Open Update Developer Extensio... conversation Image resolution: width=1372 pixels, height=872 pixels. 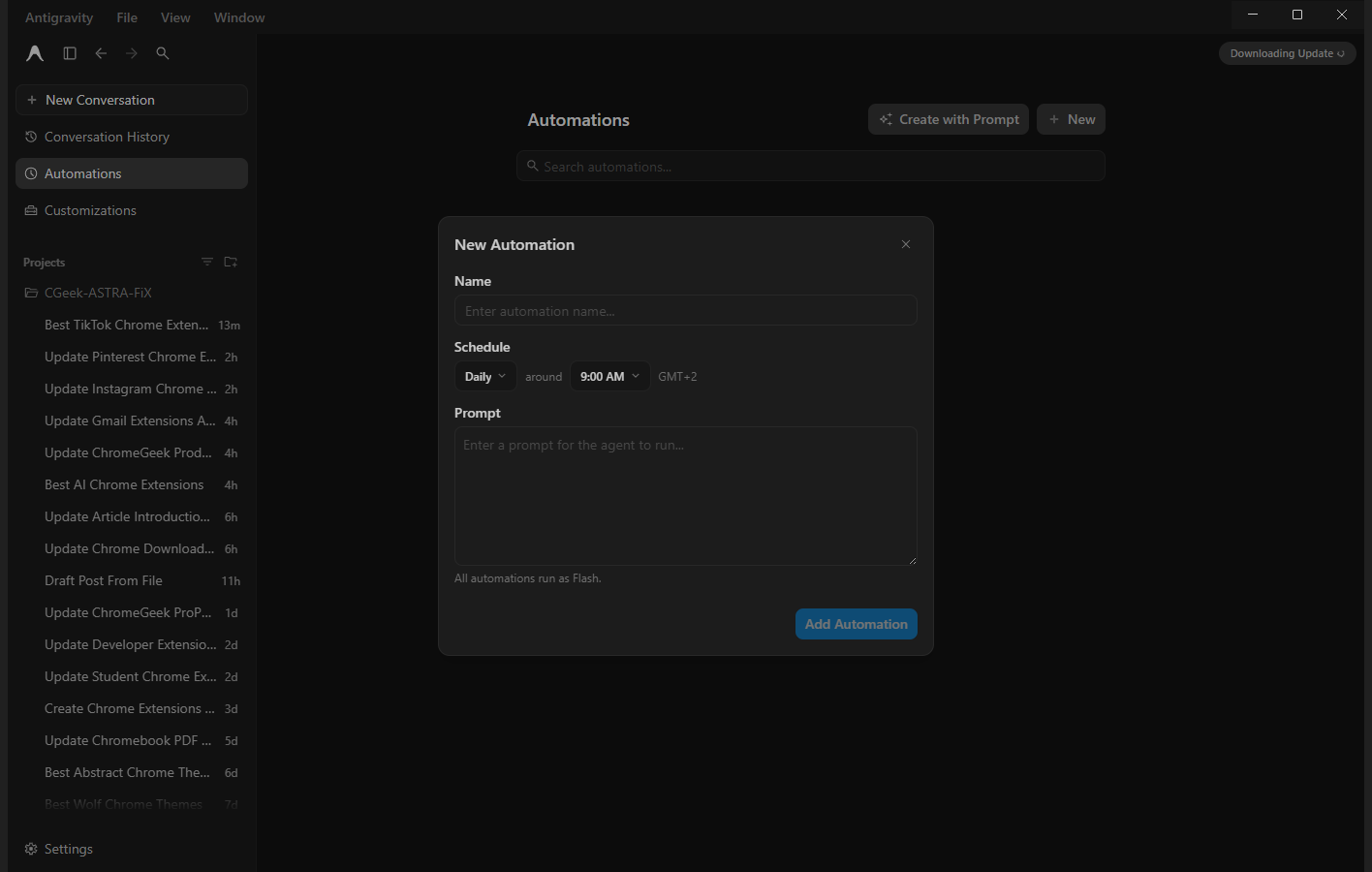(x=132, y=644)
